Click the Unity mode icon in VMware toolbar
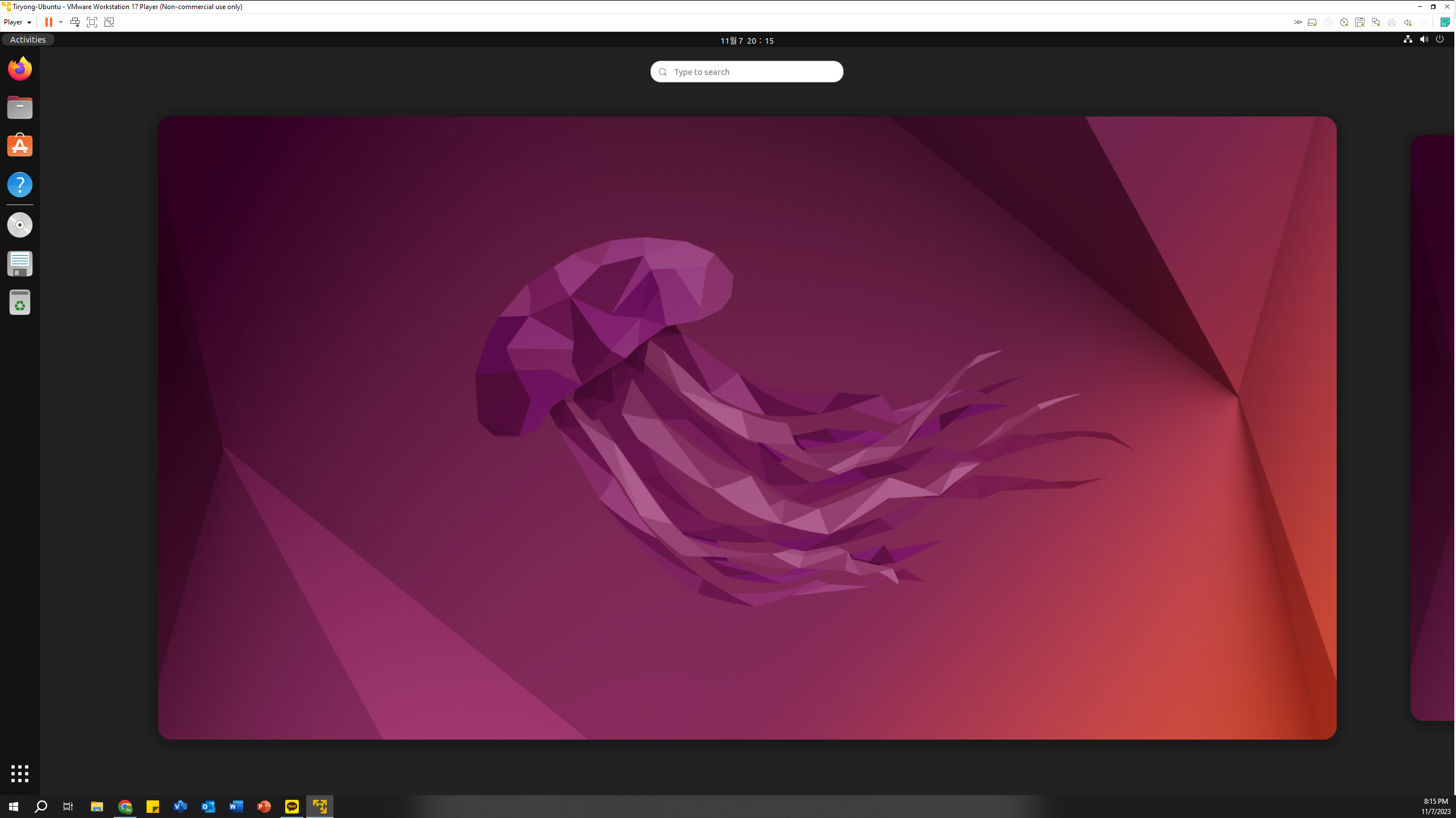1456x818 pixels. coord(109,22)
